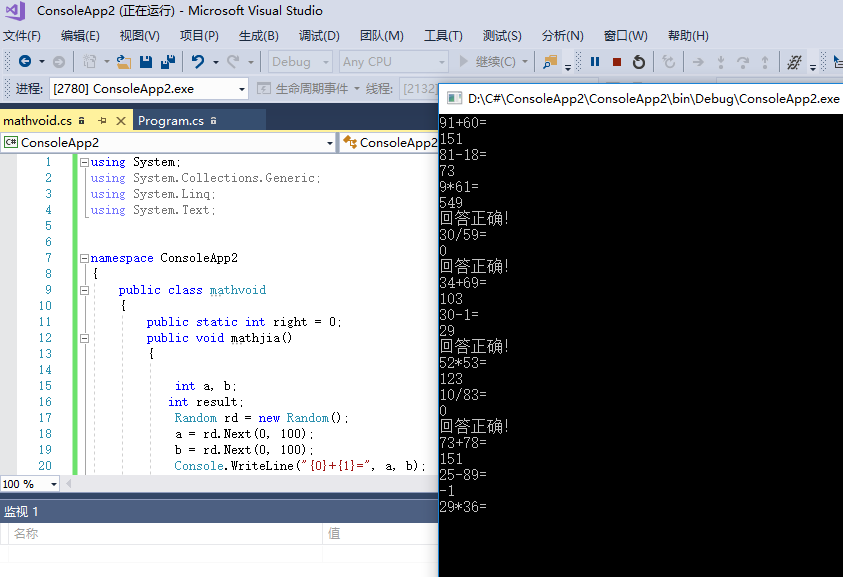Collapse the using directives block
This screenshot has height=577, width=843.
click(x=84, y=162)
